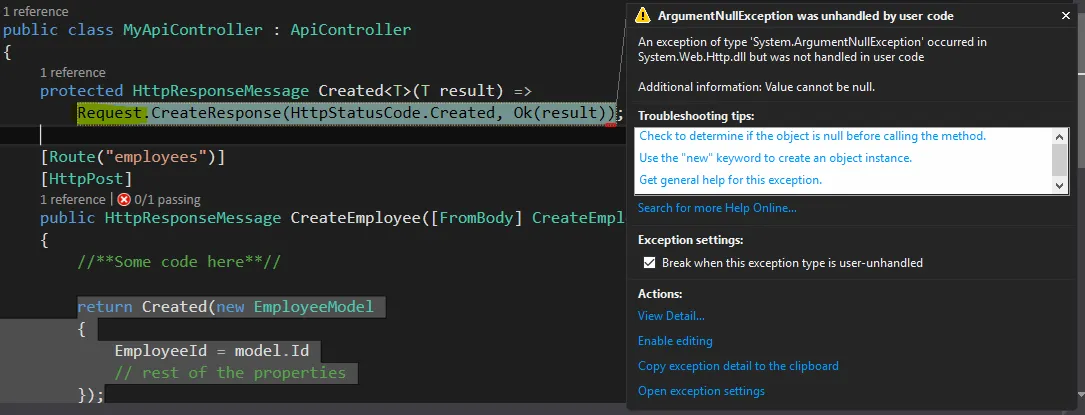The image size is (1085, 415).
Task: Click 'Troubleshooting tips:' heading
Action: (x=696, y=116)
